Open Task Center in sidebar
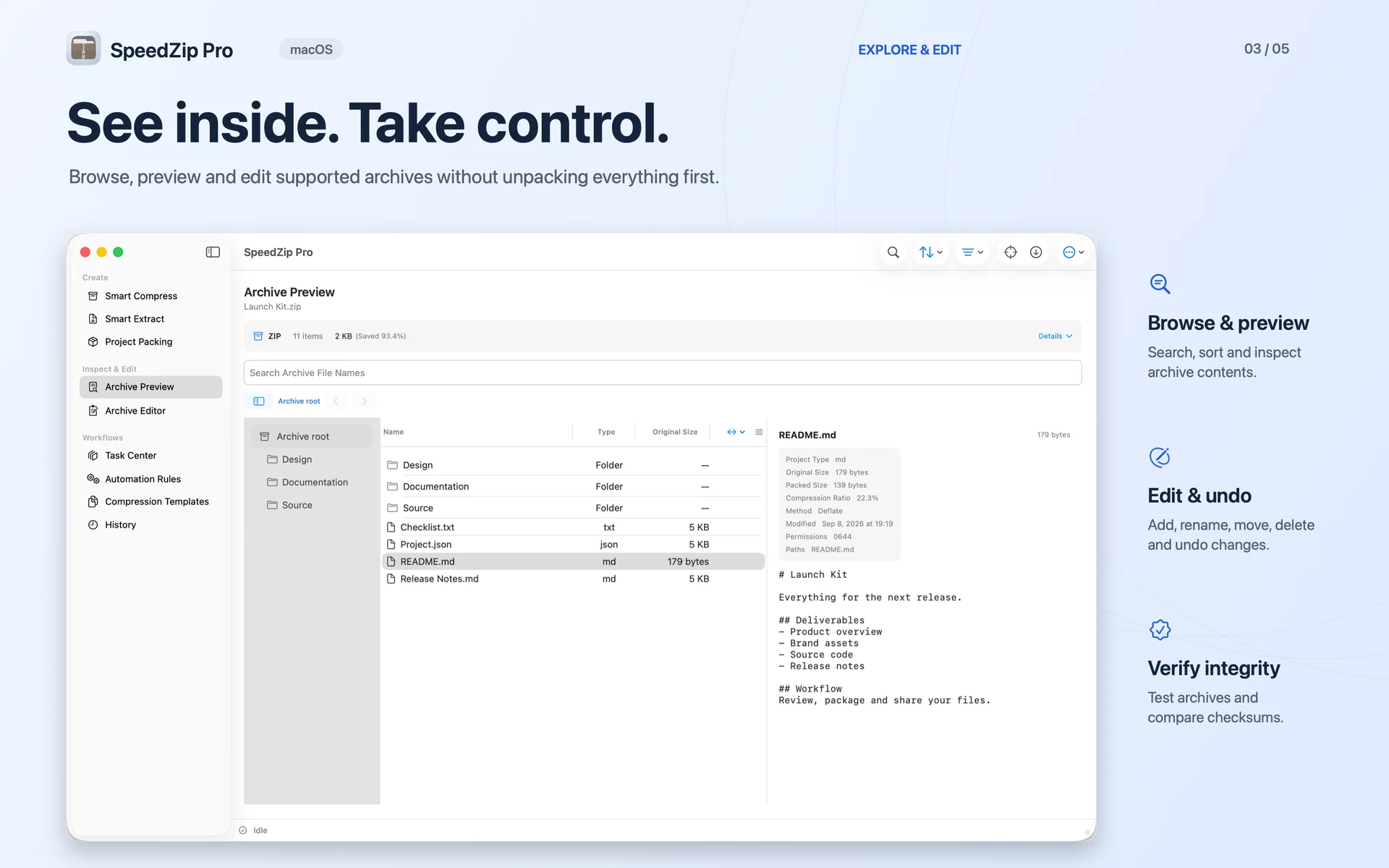This screenshot has height=868, width=1389. pyautogui.click(x=151, y=456)
